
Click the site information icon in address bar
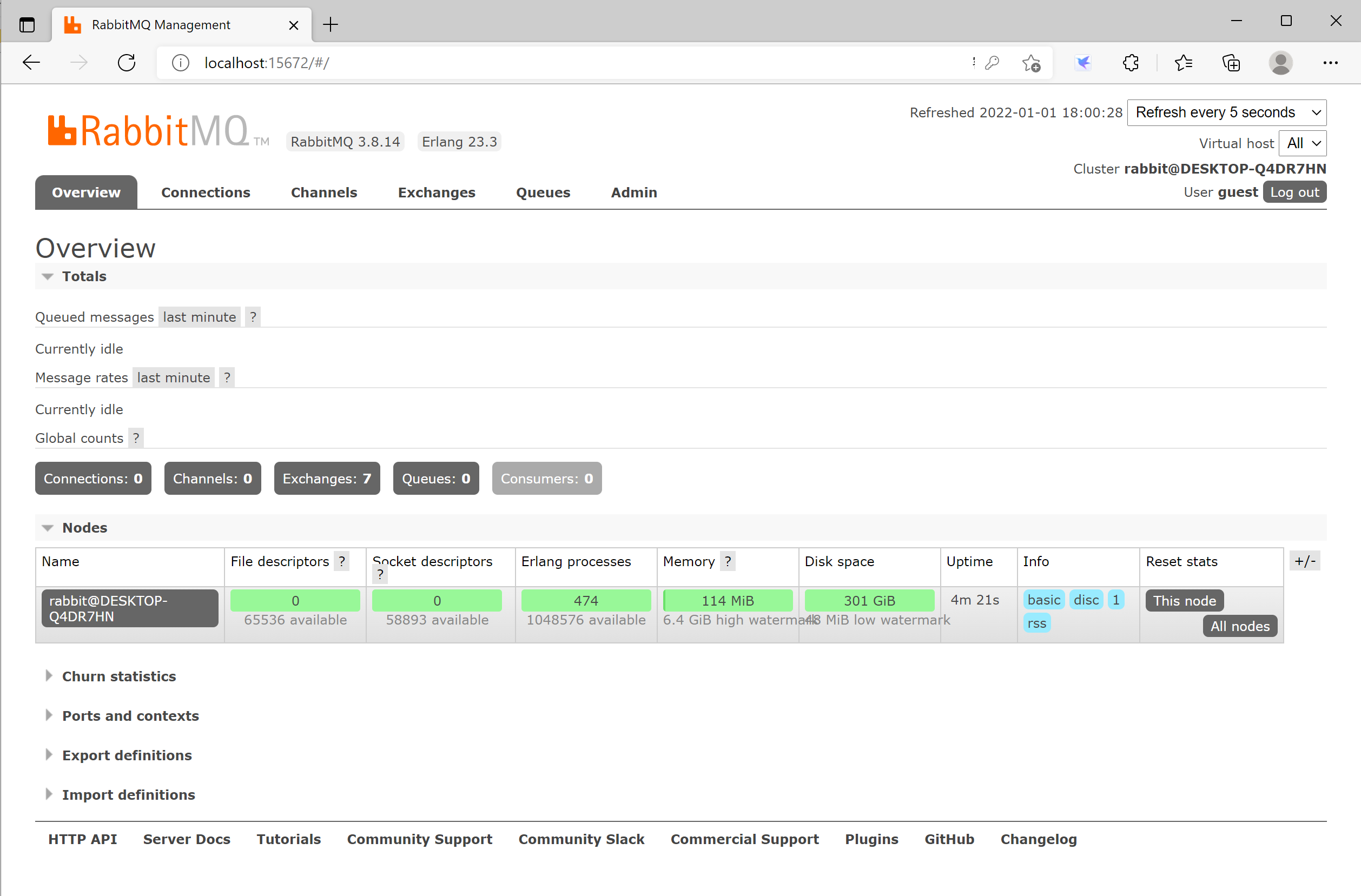181,62
